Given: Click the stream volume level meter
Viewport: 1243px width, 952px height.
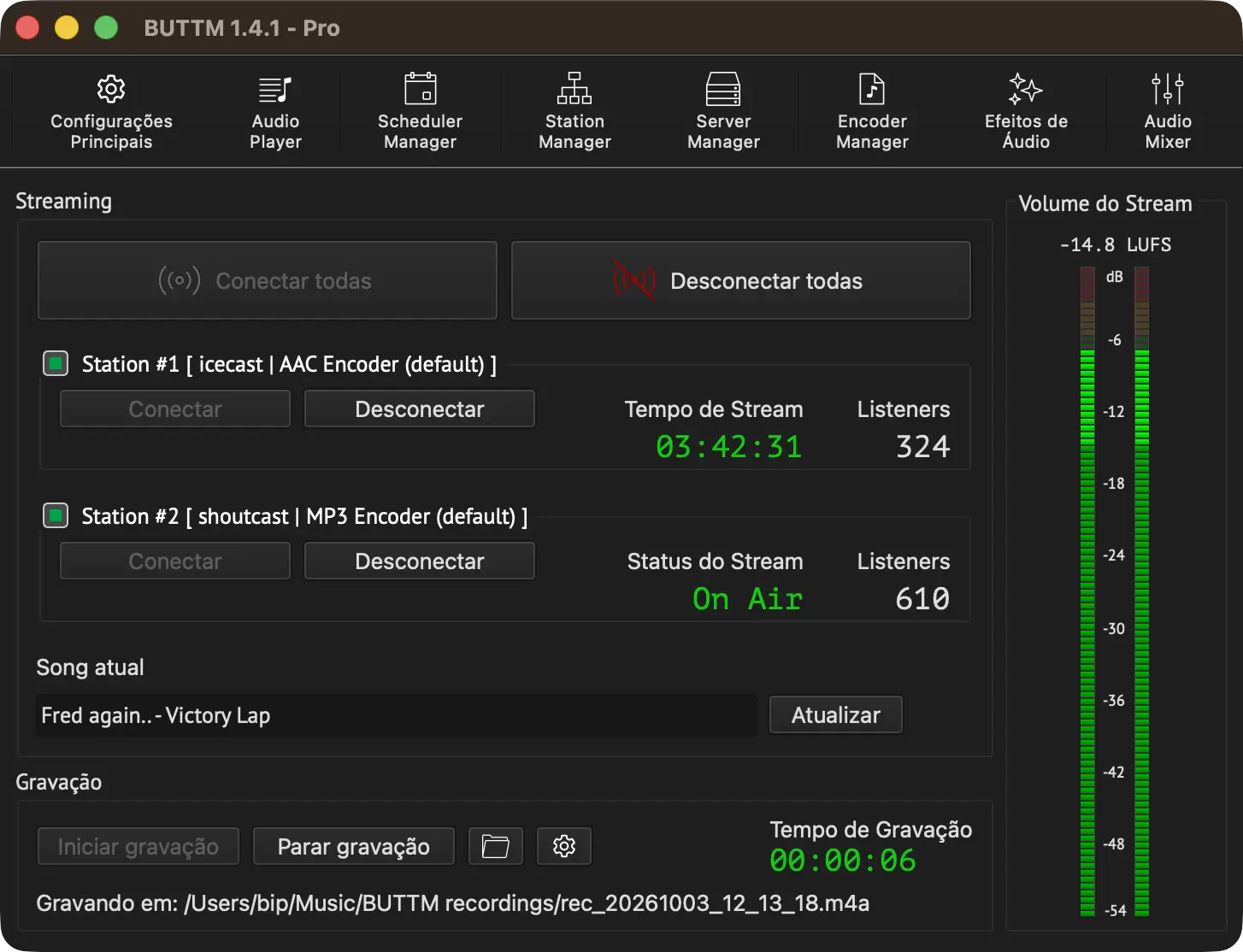Looking at the screenshot, I should [x=1115, y=591].
